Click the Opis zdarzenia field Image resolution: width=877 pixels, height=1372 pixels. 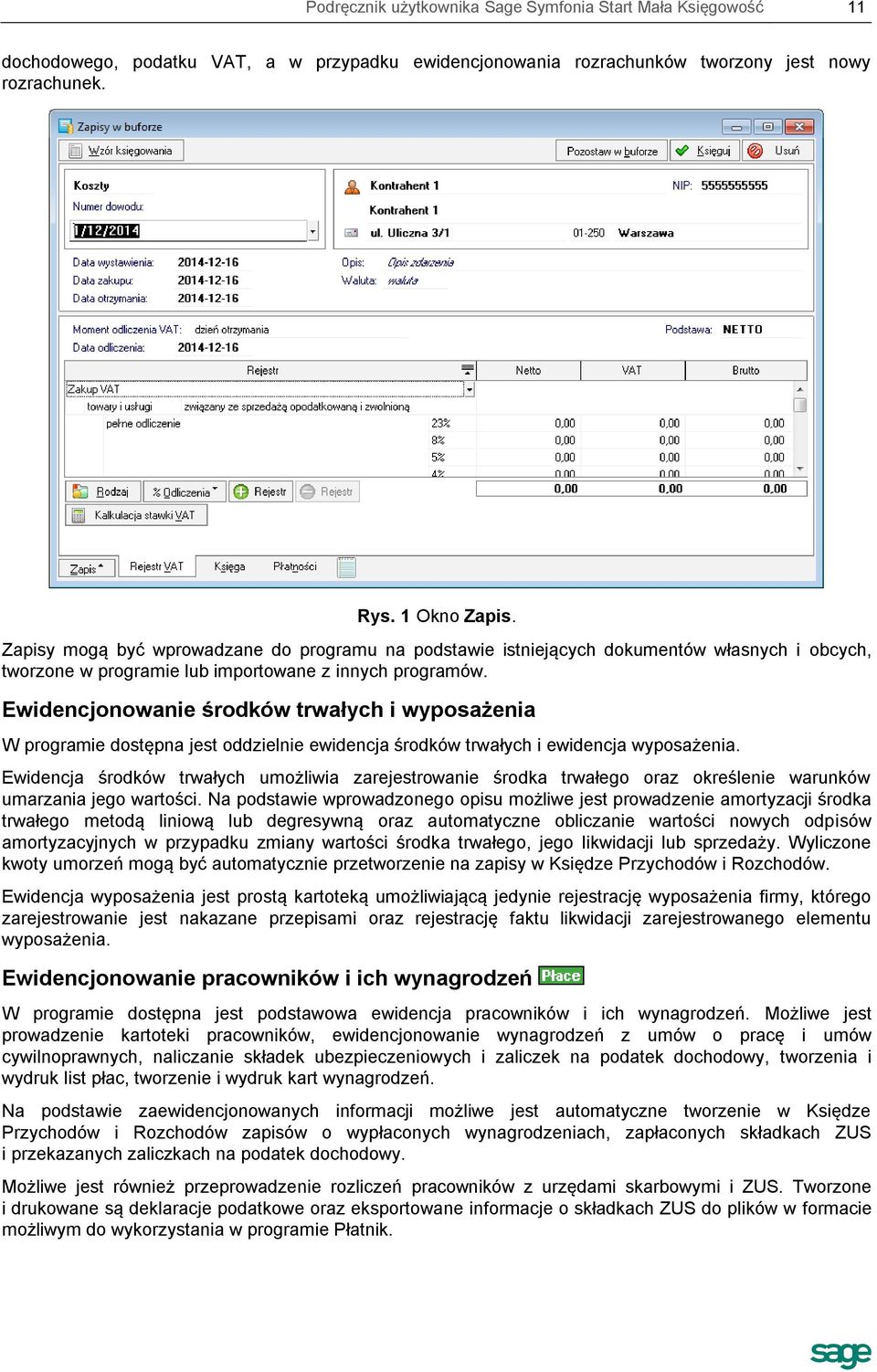(x=420, y=262)
